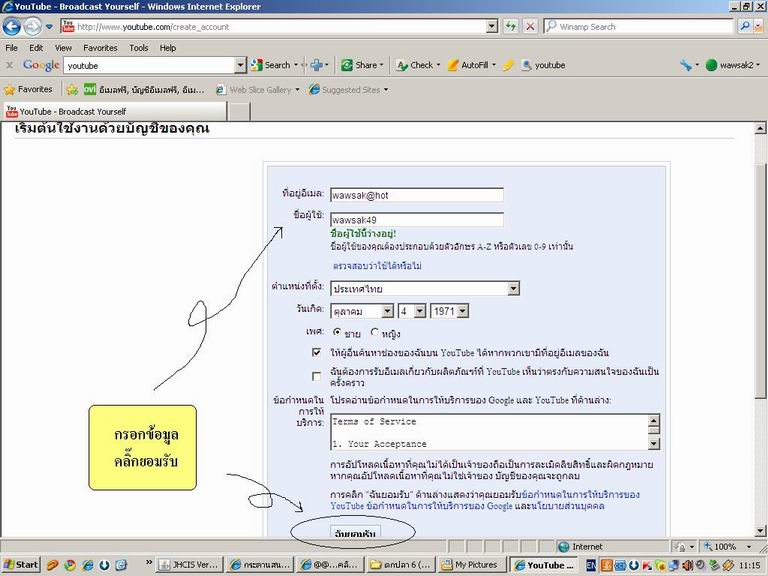Click the green wawsak2 account icon

click(711, 65)
